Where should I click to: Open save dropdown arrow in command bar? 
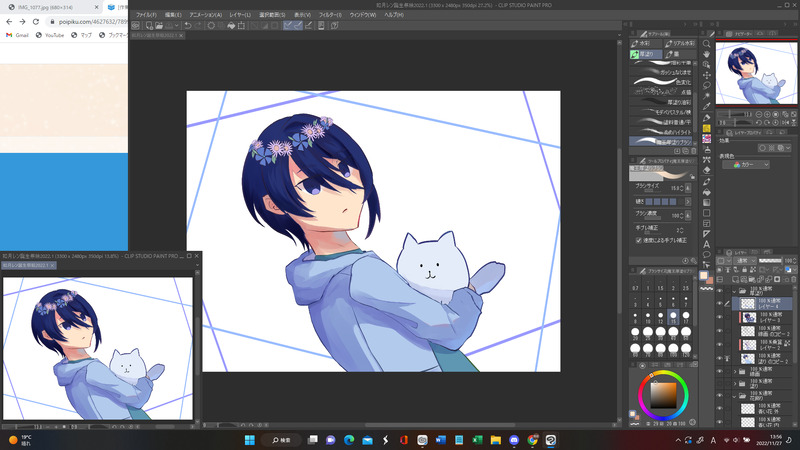pyautogui.click(x=177, y=25)
